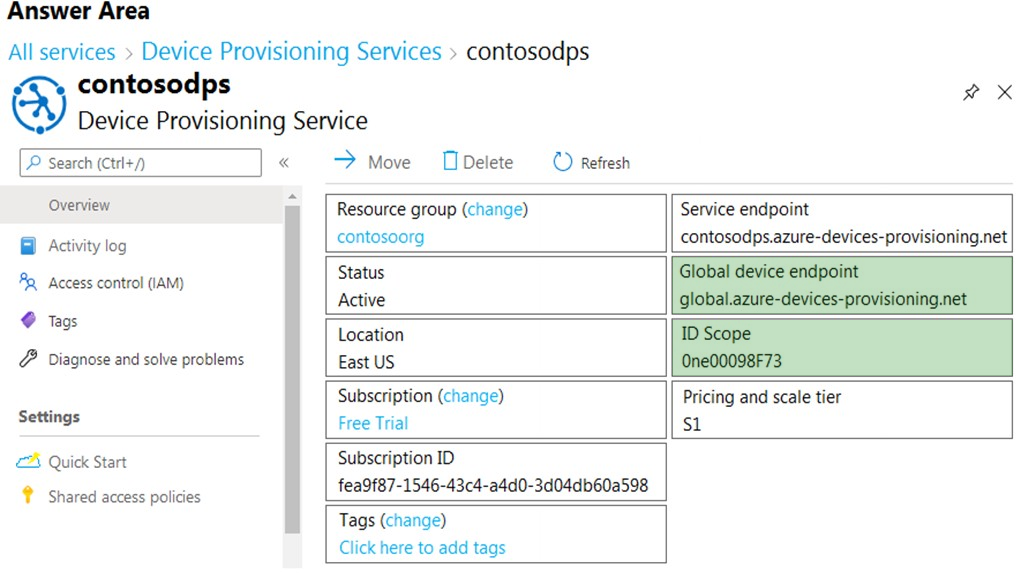Click the Status value Active

click(361, 300)
